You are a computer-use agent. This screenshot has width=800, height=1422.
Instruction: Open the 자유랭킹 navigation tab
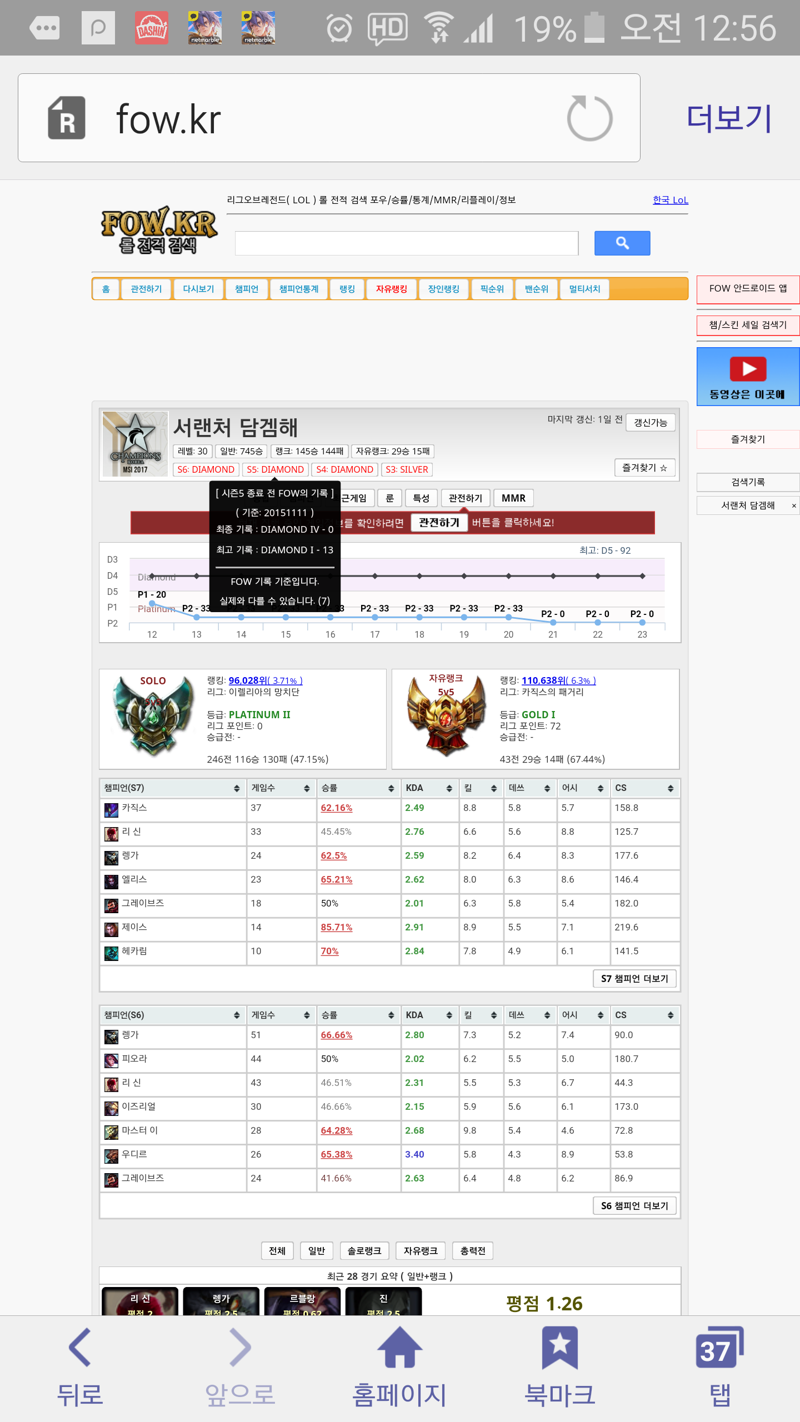[391, 289]
